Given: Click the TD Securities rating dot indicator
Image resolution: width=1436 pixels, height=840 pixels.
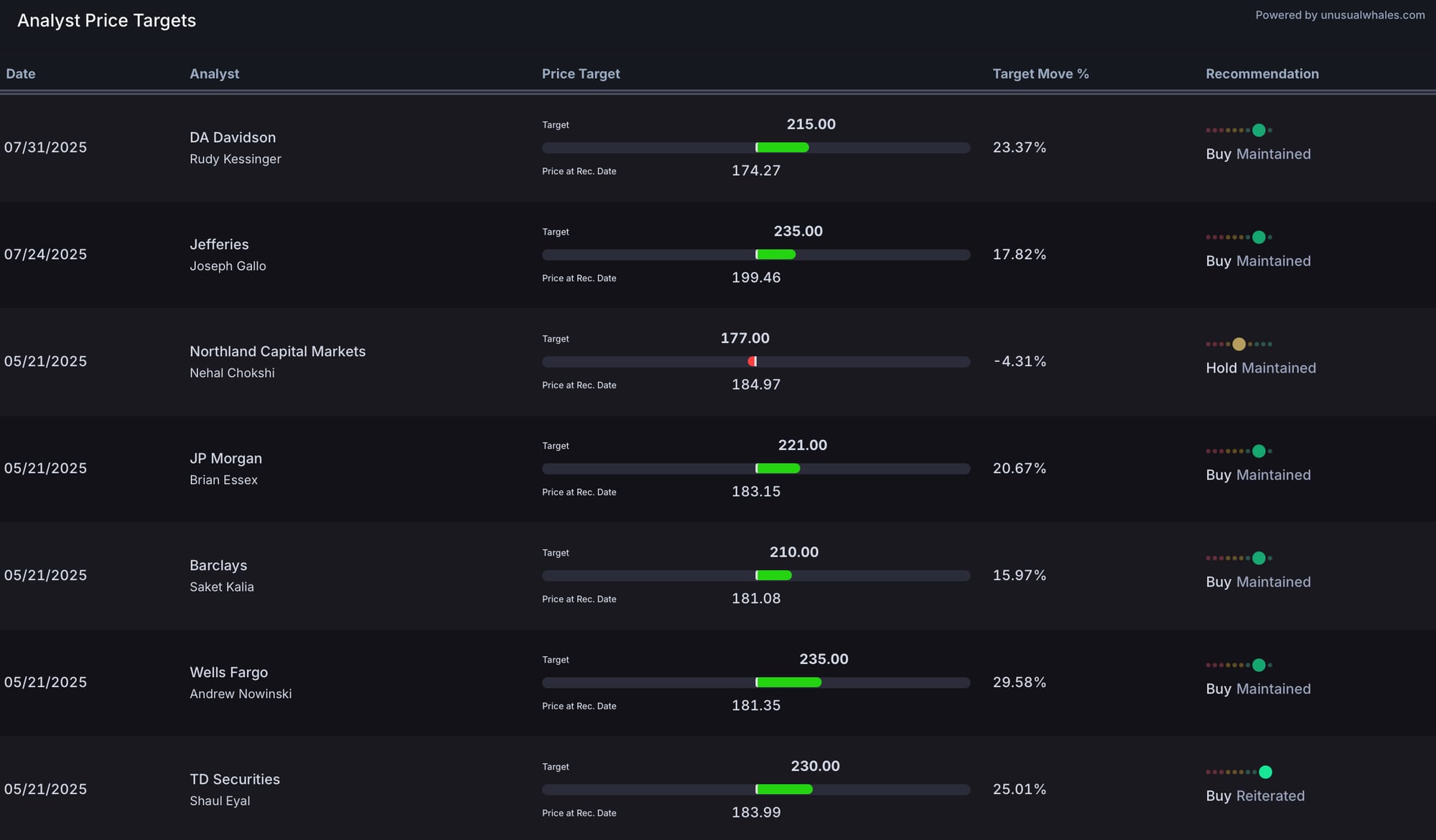Looking at the screenshot, I should point(1239,772).
